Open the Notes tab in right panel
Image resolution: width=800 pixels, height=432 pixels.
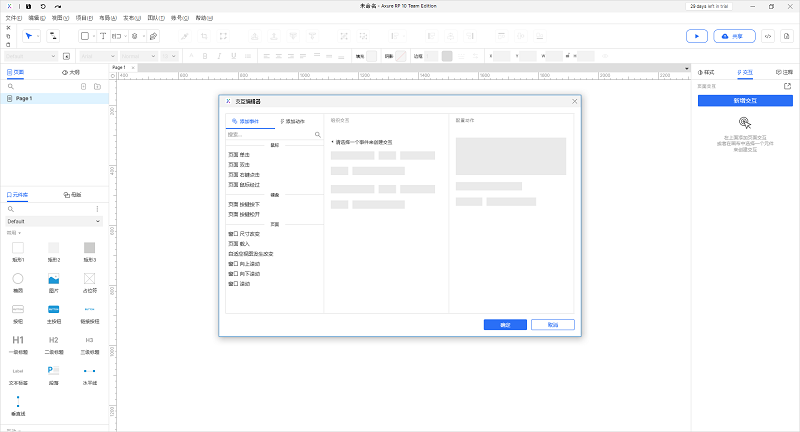pyautogui.click(x=784, y=72)
